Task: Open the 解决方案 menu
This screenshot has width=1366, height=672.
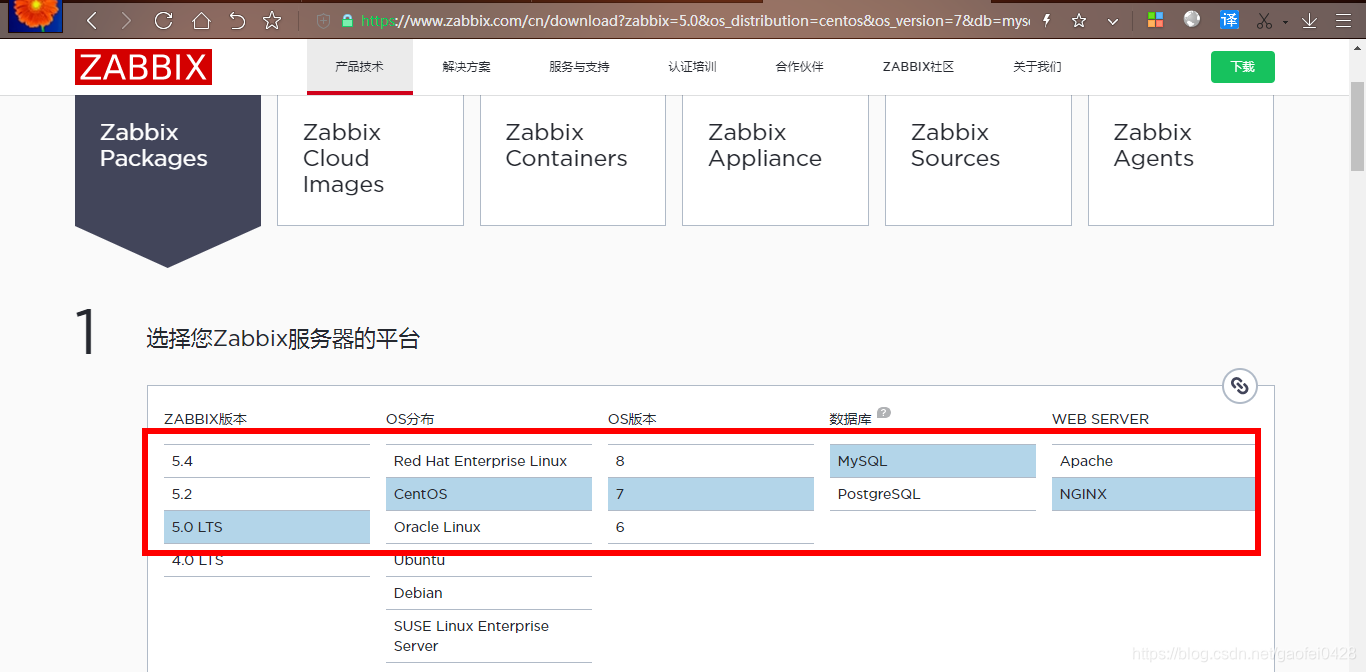Action: [x=467, y=67]
